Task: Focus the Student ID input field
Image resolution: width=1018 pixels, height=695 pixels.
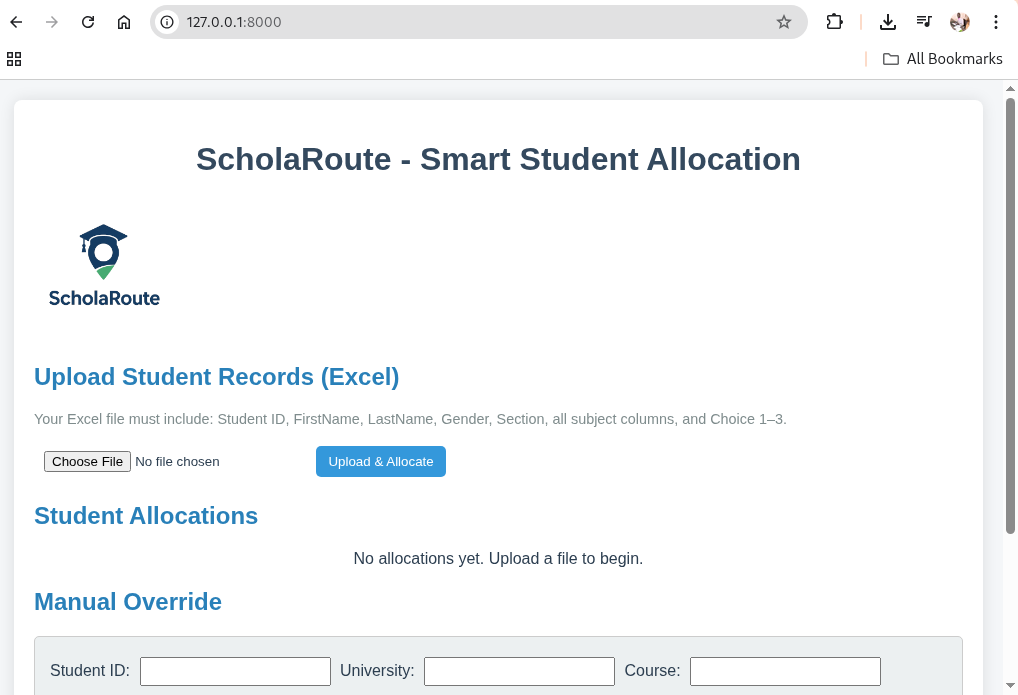Action: 236,671
